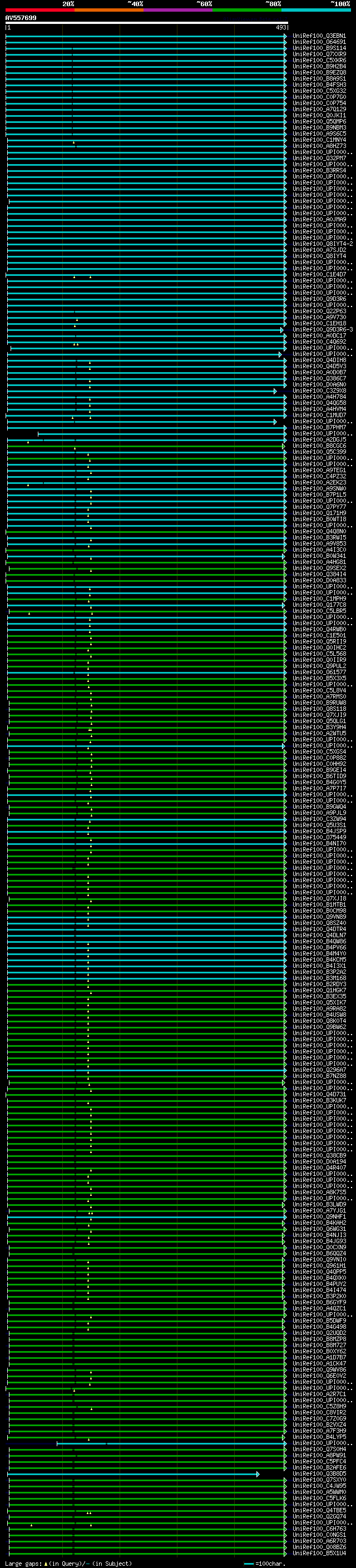Click the end position label 493
This screenshot has height=1568, width=356.
click(x=280, y=27)
